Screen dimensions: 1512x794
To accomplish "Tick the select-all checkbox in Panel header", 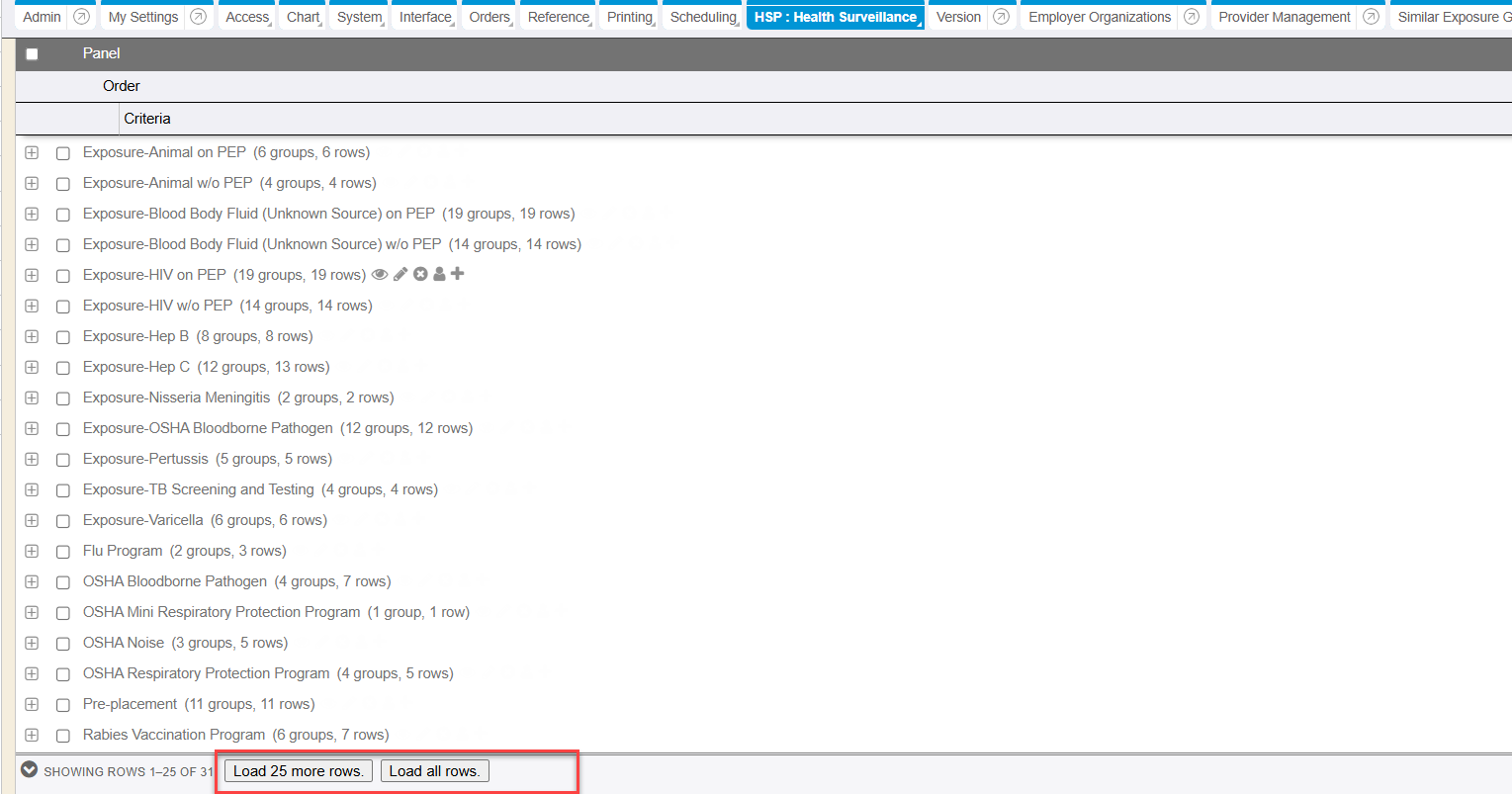I will pos(32,54).
